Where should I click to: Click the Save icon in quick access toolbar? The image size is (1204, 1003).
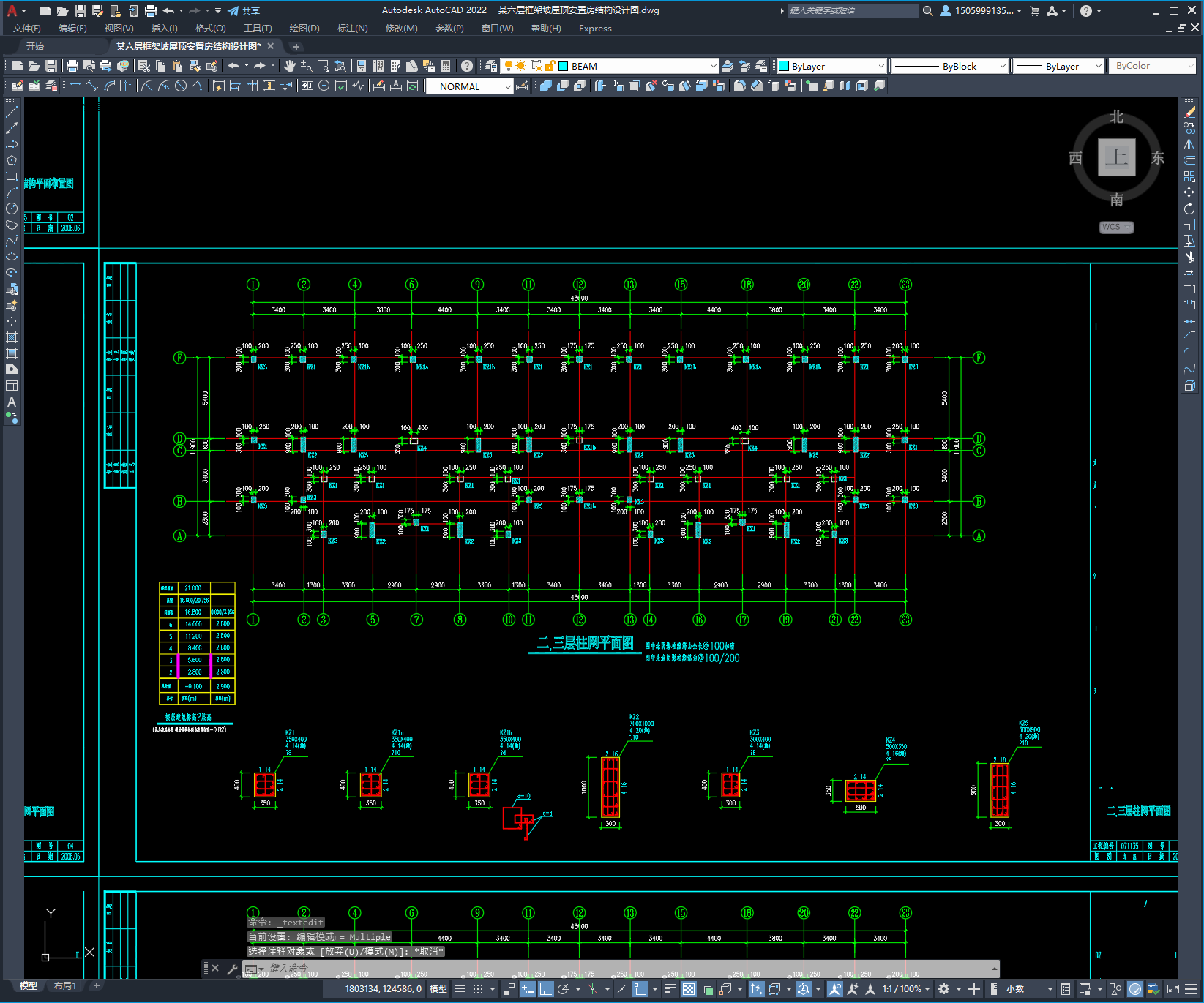[81, 10]
